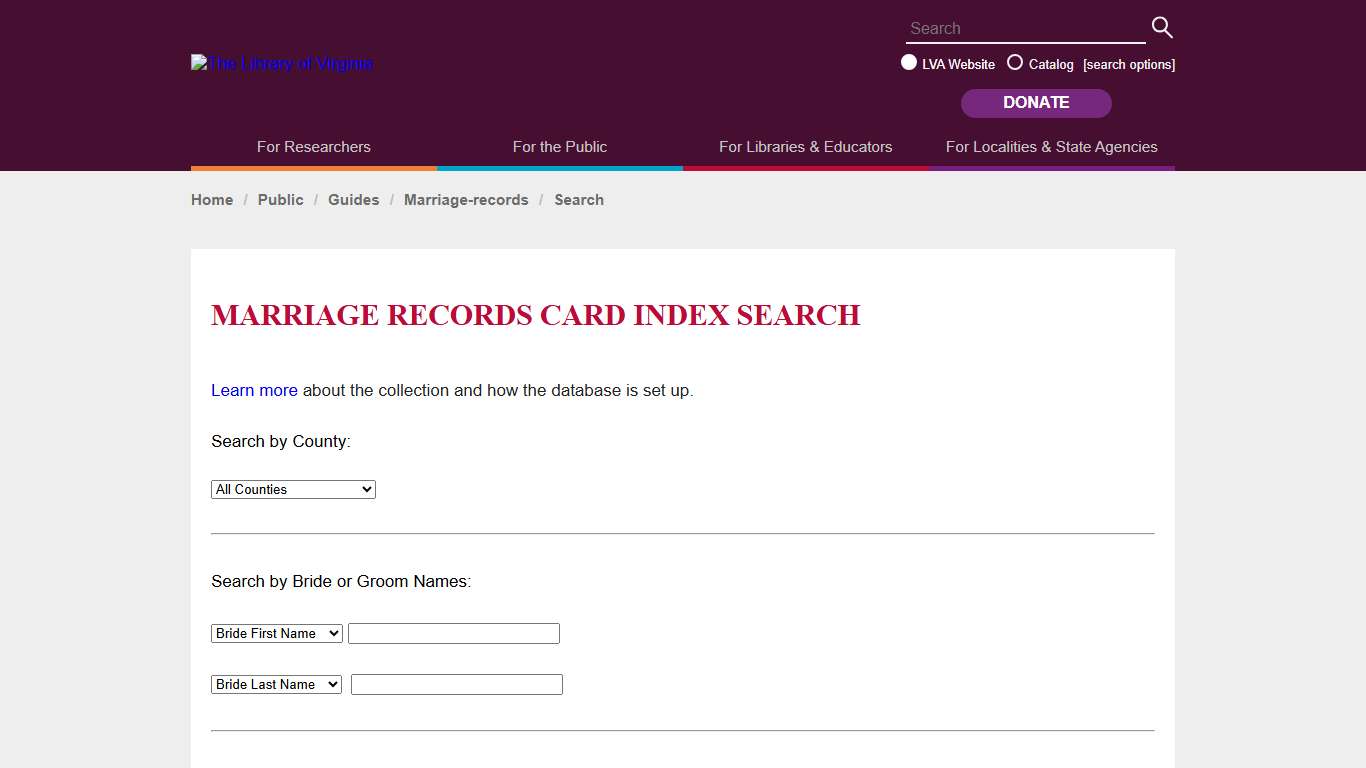Screen dimensions: 1366x768
Task: Click the search magnifying glass icon
Action: point(1160,27)
